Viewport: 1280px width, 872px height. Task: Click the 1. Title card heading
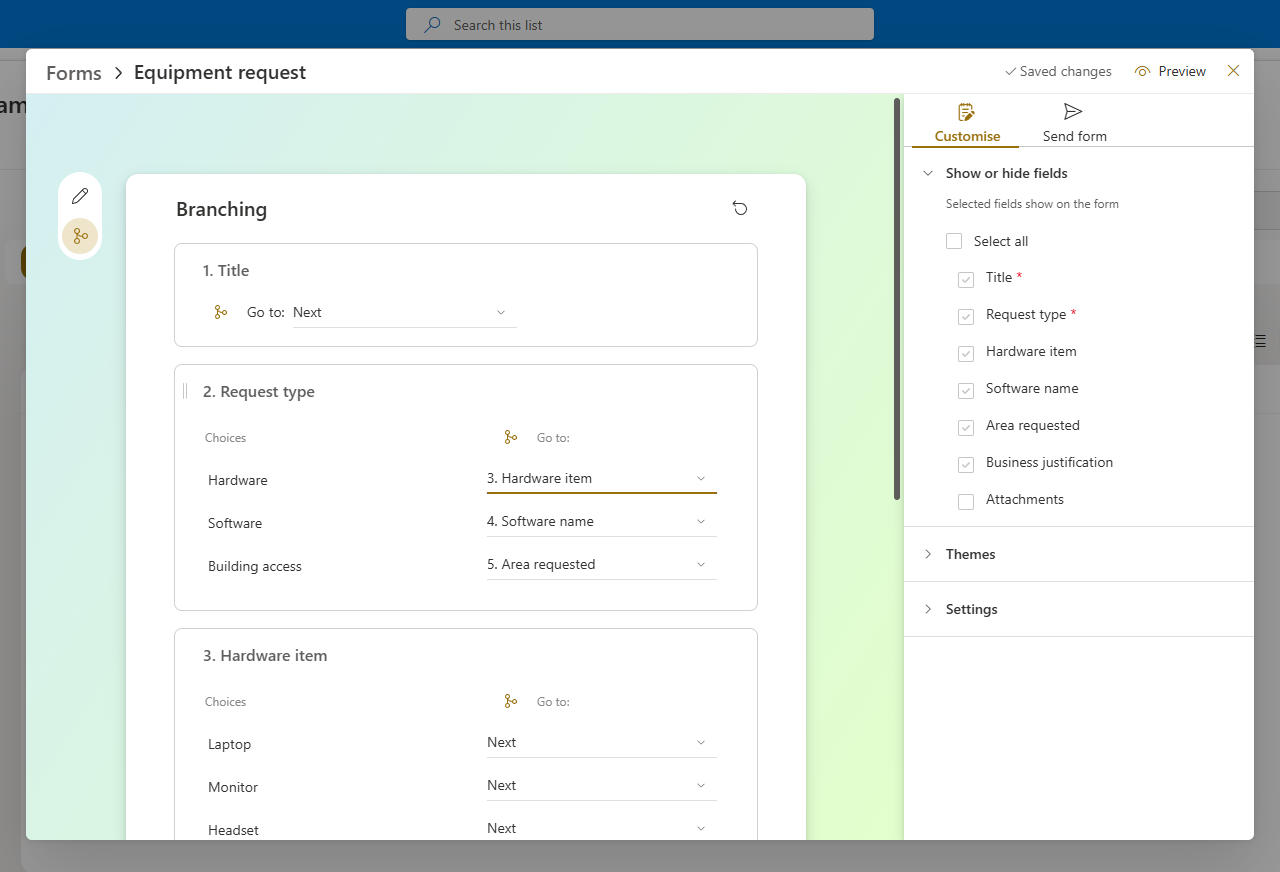click(x=226, y=270)
